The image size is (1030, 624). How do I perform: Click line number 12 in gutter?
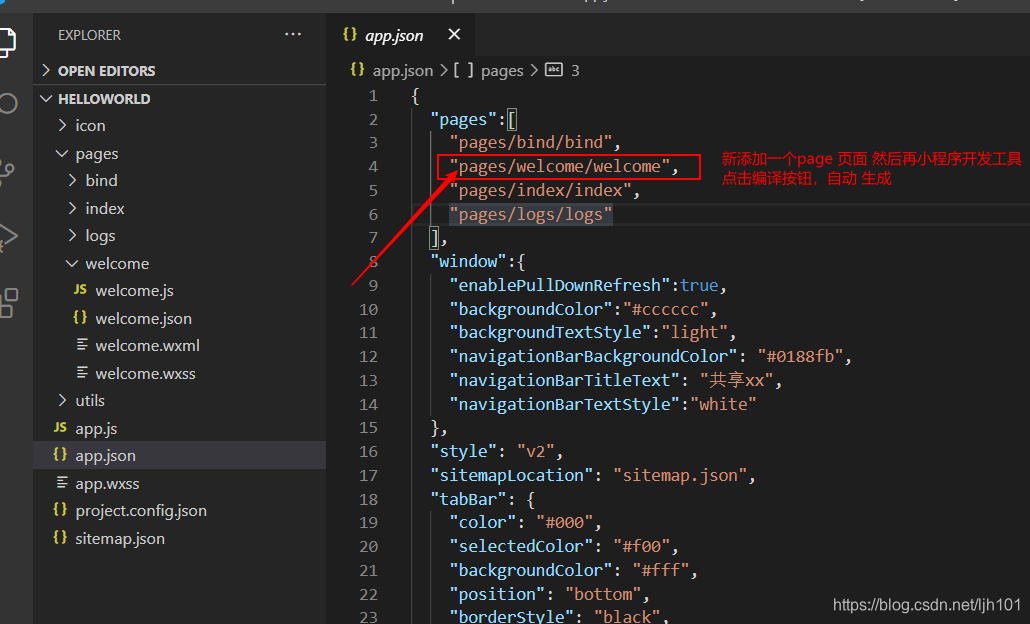pos(369,357)
